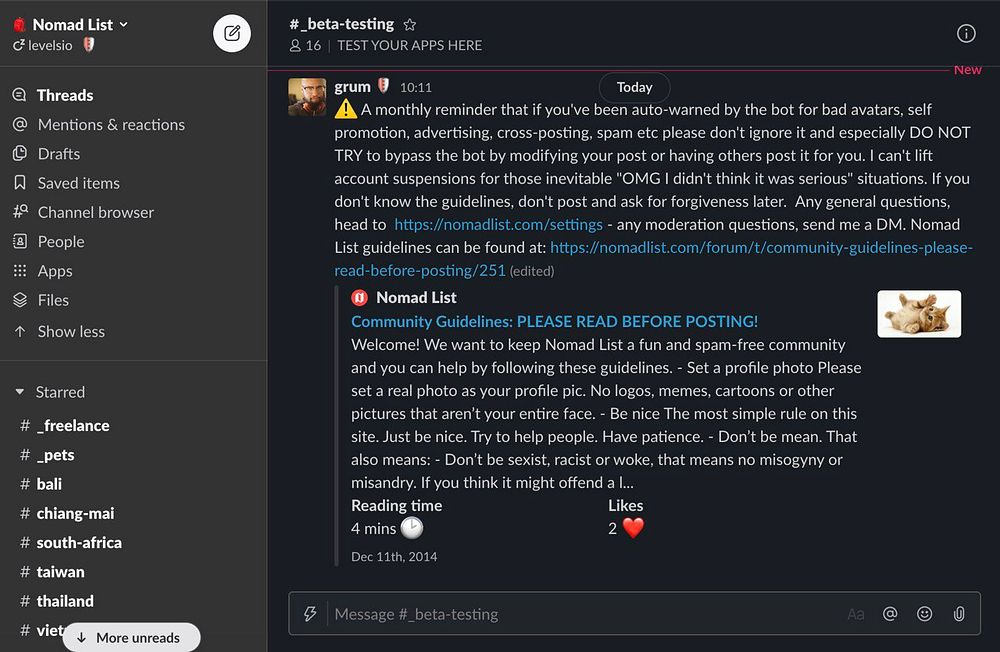The image size is (1000, 652).
Task: Open the kitten thumbnail image
Action: 919,314
